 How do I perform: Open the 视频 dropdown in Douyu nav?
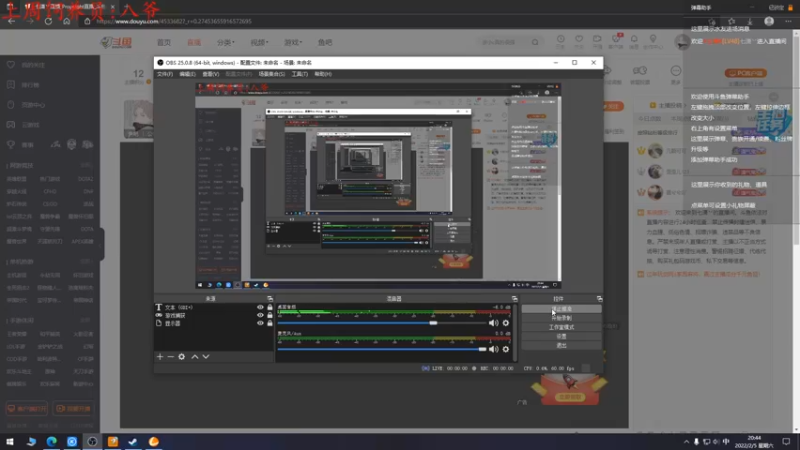click(x=259, y=42)
